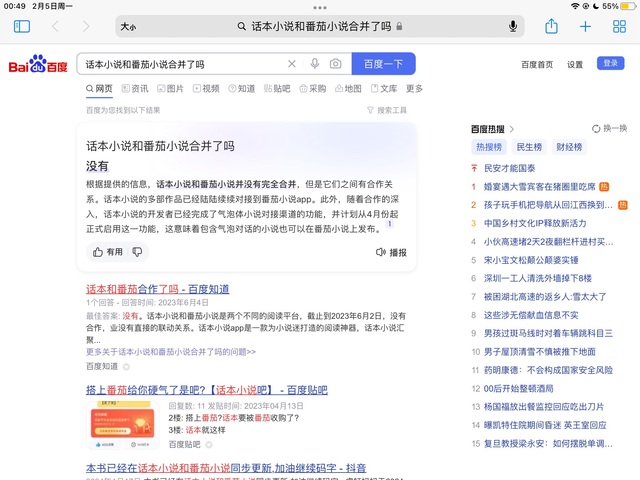Select the 民生榜 tab
Image resolution: width=640 pixels, height=480 pixels.
[x=529, y=147]
